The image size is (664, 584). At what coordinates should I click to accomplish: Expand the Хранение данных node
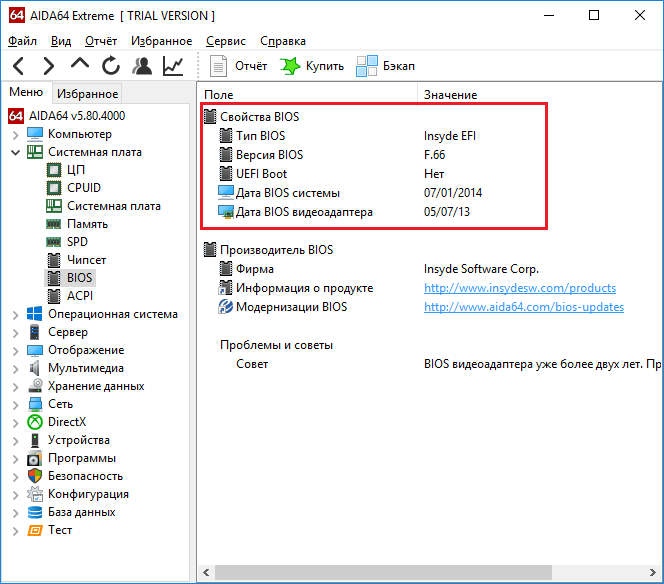click(x=16, y=387)
